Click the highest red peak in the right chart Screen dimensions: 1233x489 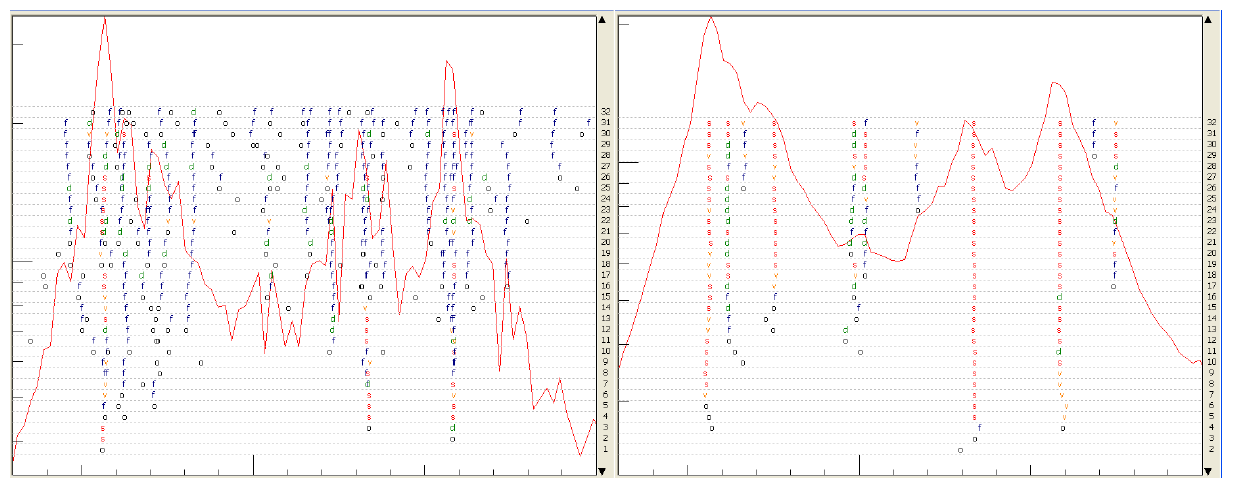(711, 17)
